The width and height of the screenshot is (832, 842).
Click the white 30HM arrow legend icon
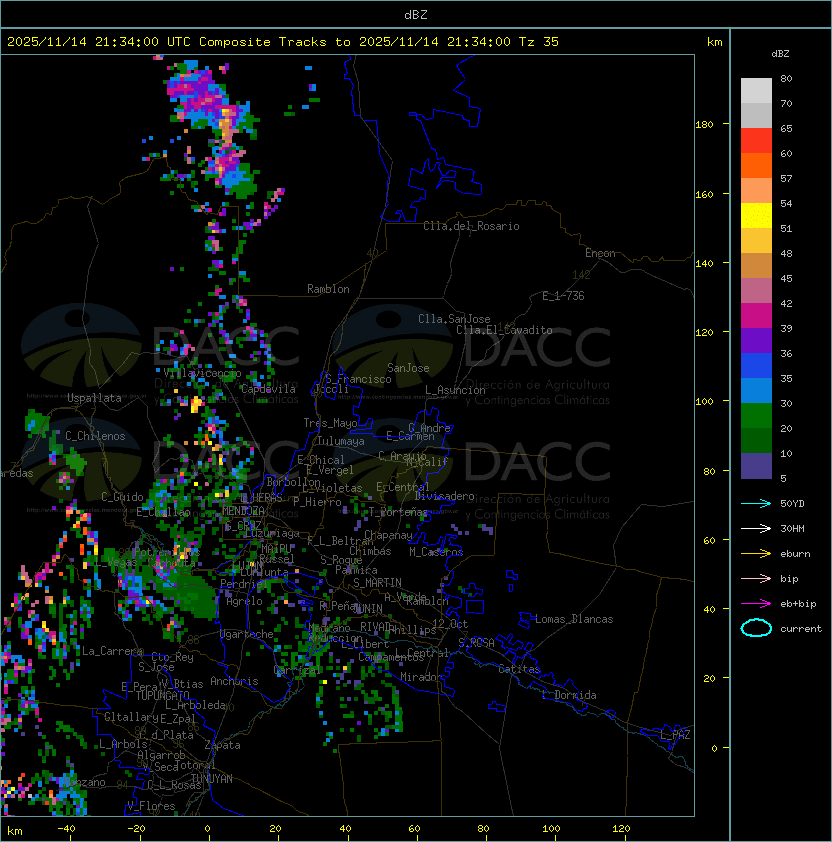coord(756,528)
